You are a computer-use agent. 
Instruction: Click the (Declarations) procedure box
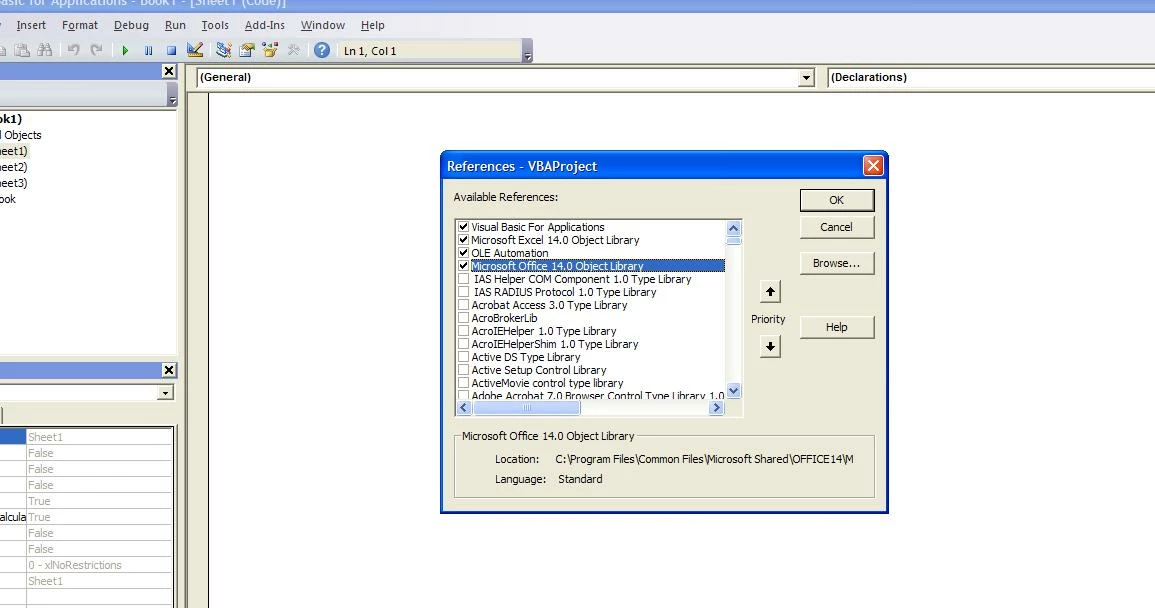click(991, 77)
